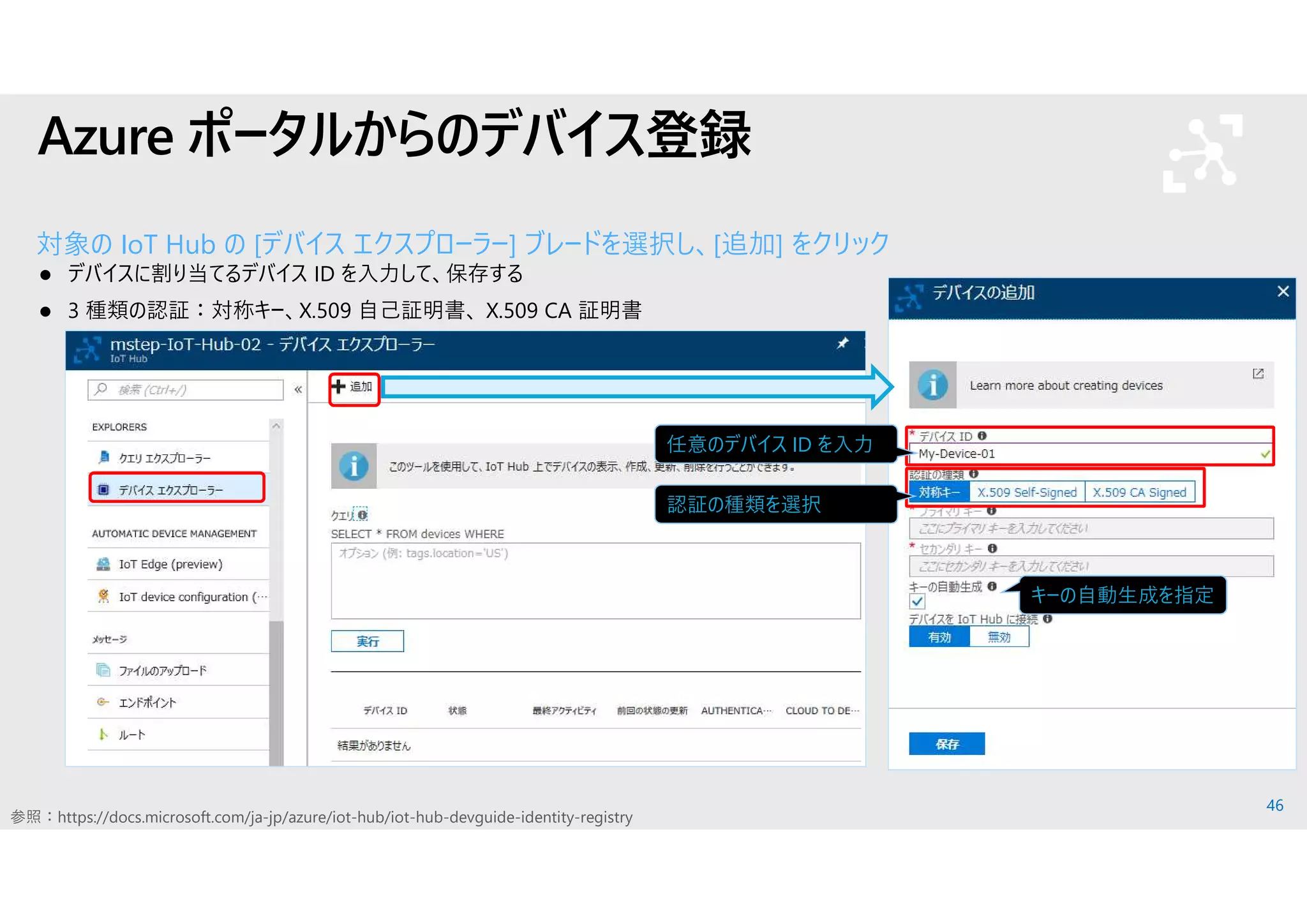Click the sidebar scrollbar up arrow
The image size is (1307, 924).
pyautogui.click(x=276, y=426)
